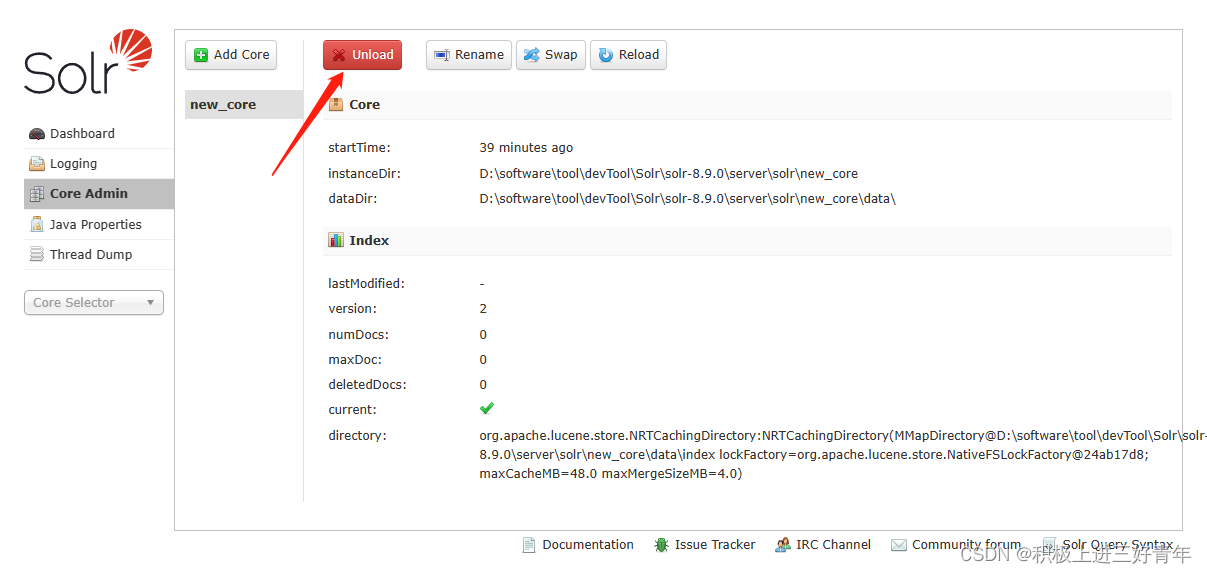Screen dimensions: 1207x573
Task: Click the Java Properties icon
Action: tap(37, 225)
